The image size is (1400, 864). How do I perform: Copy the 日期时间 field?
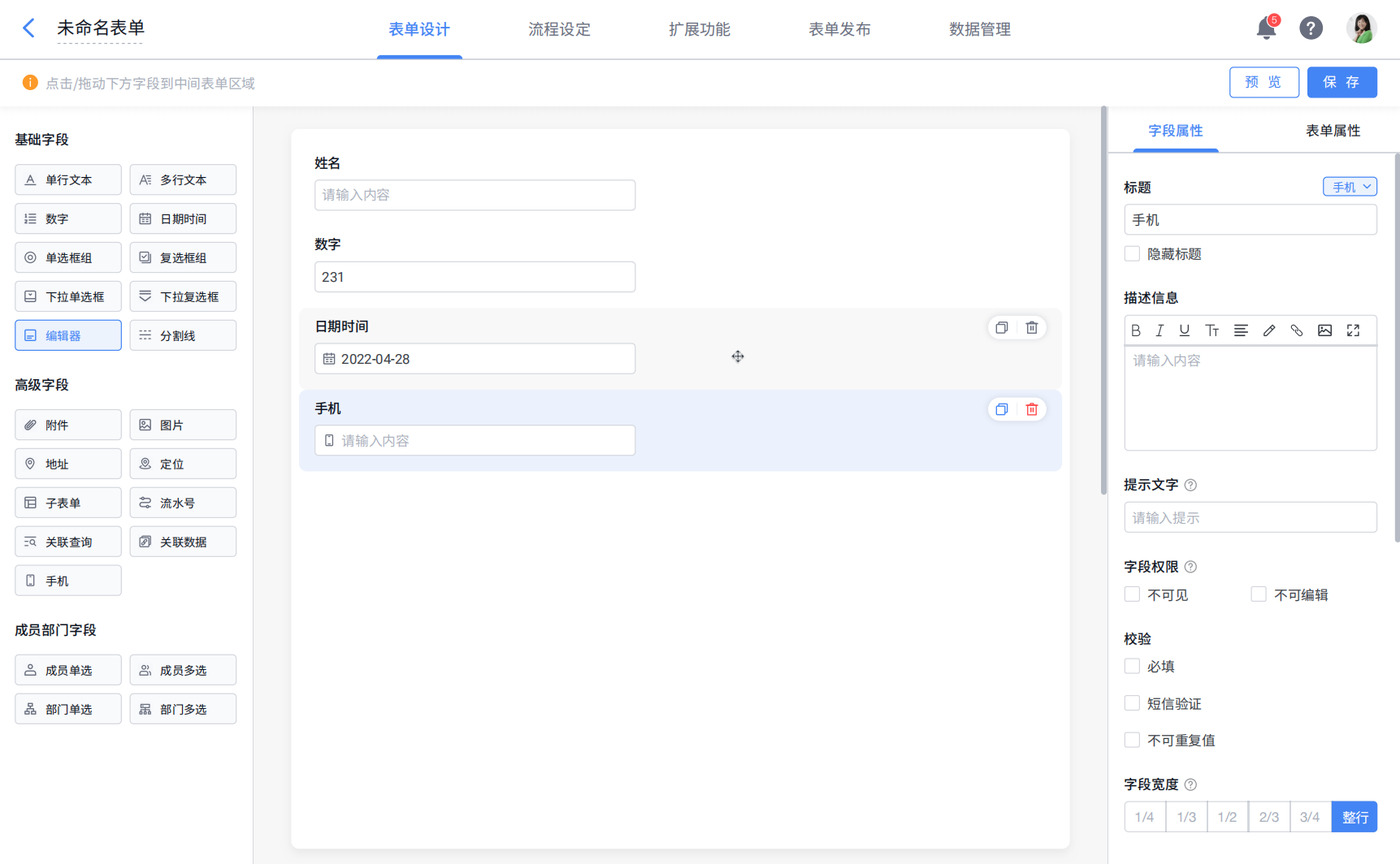[1002, 327]
